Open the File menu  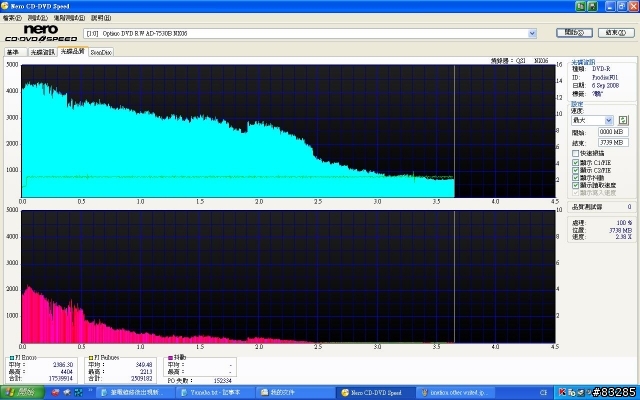pos(12,18)
